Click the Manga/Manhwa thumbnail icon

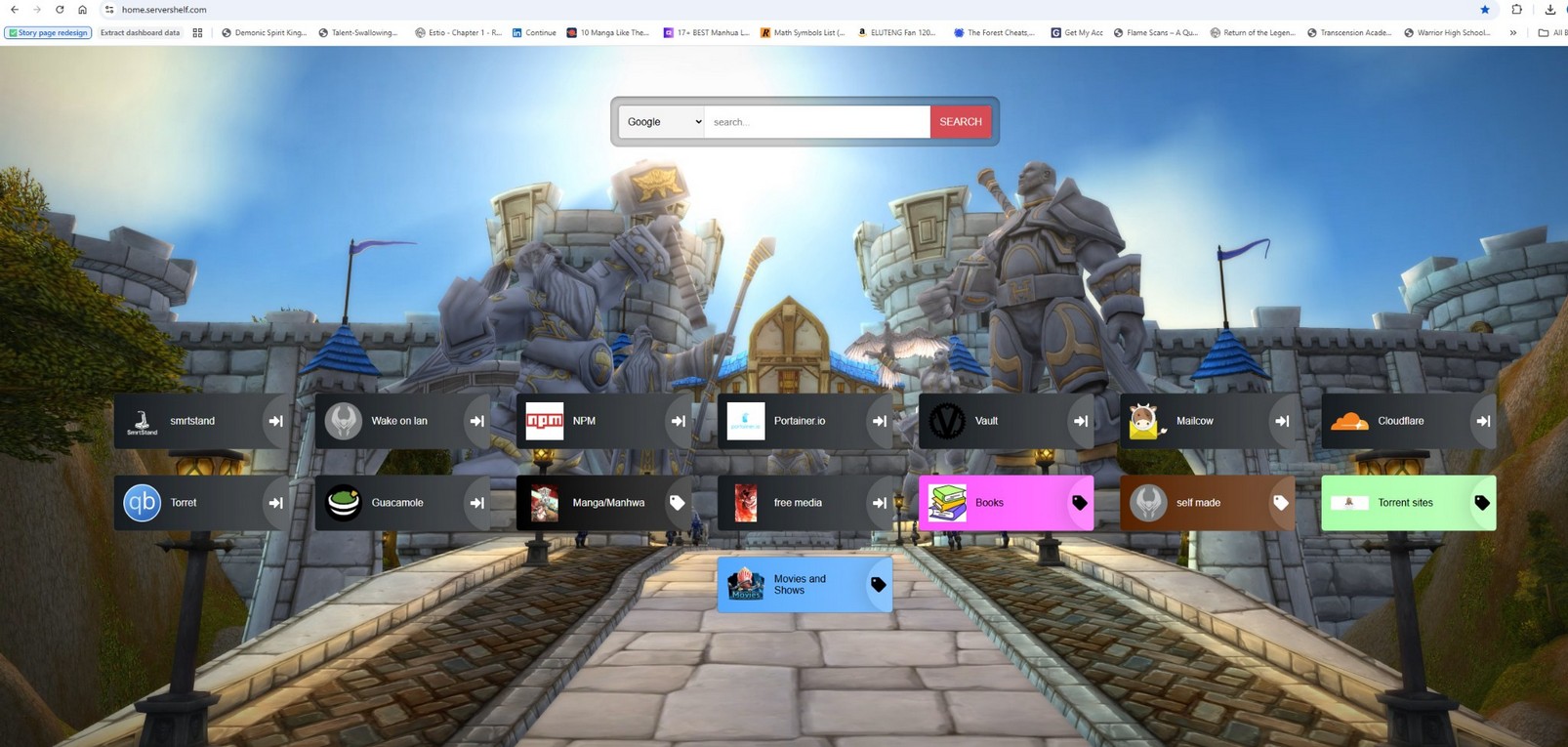pos(545,503)
